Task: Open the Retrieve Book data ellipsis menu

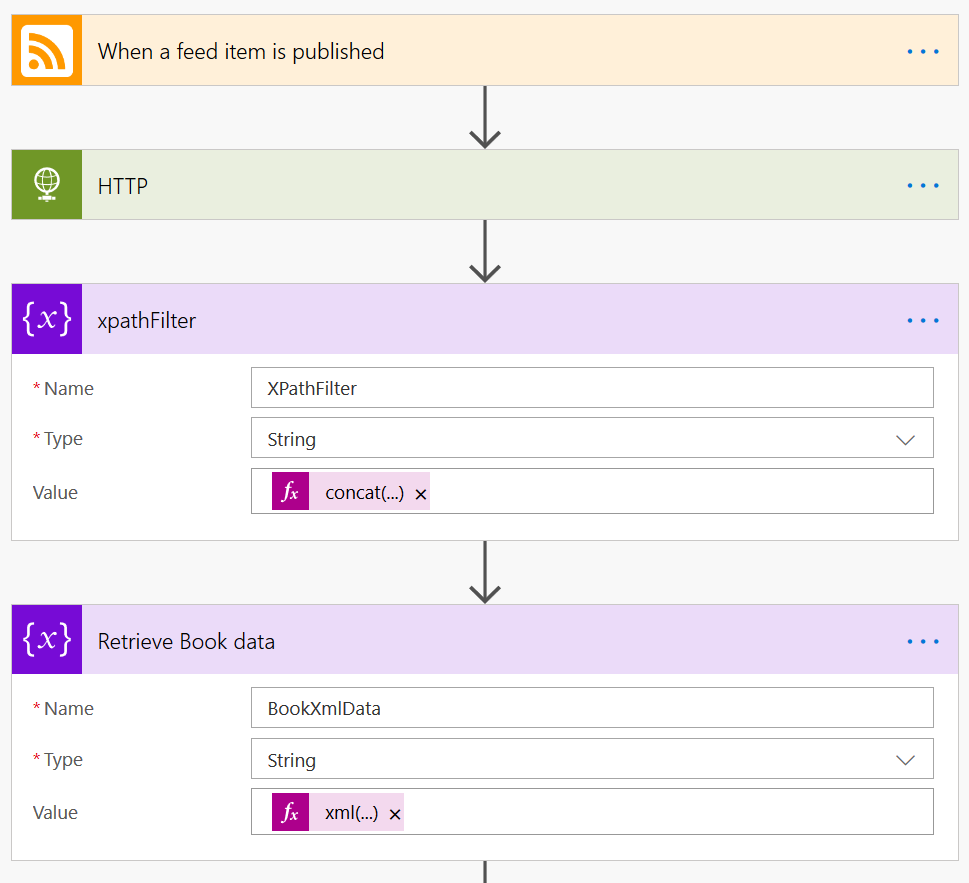Action: 923,641
